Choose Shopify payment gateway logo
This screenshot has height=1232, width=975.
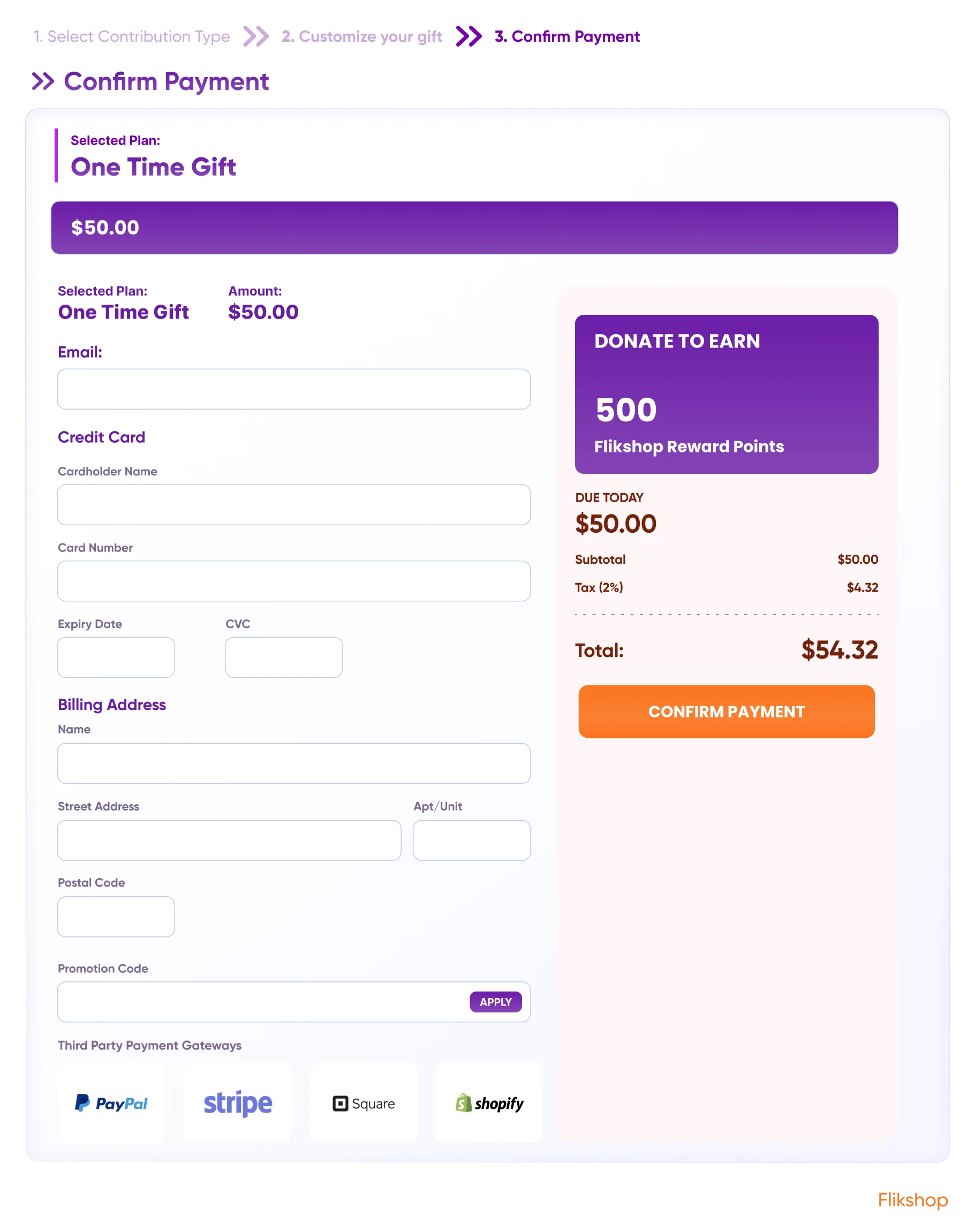489,1103
